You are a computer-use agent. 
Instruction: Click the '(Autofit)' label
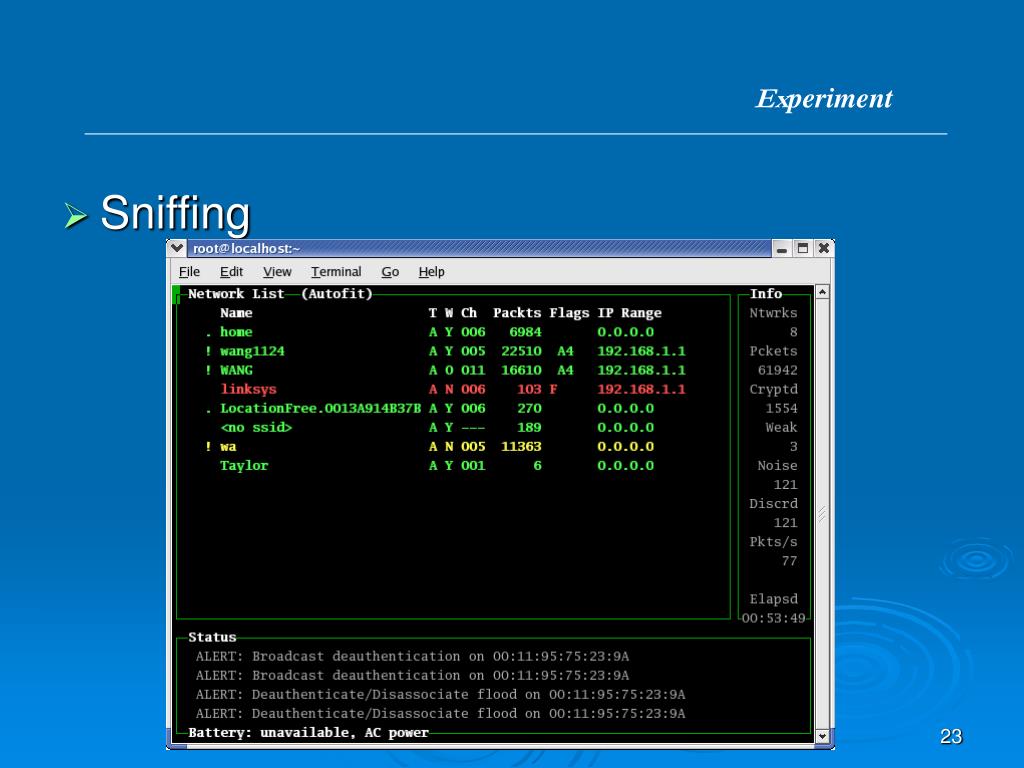tap(336, 294)
